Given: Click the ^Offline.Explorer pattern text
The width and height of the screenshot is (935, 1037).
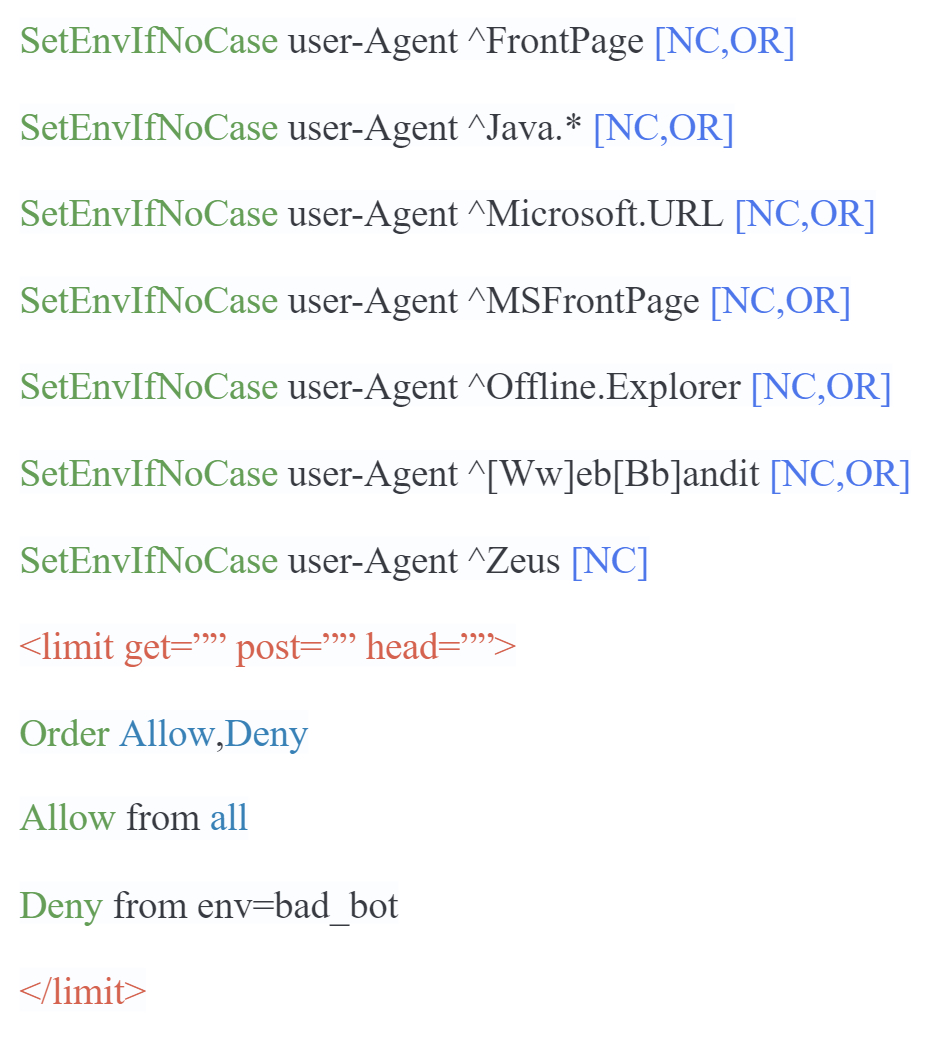Looking at the screenshot, I should [604, 387].
